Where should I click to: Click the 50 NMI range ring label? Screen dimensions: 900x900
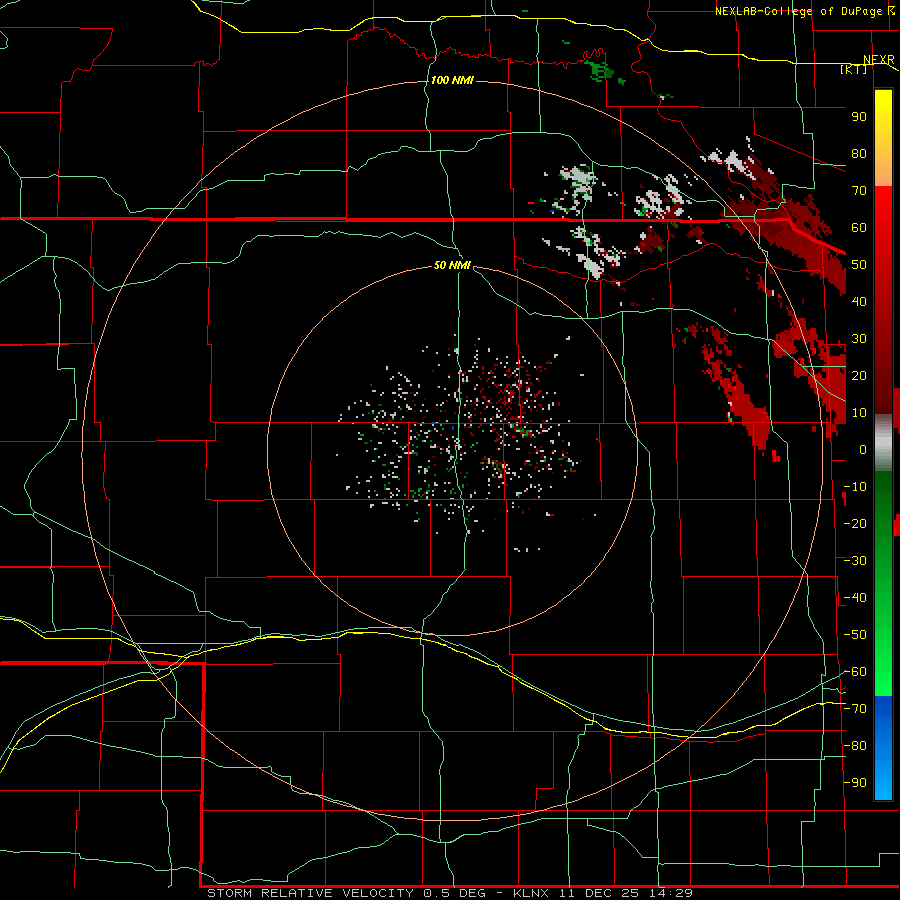pyautogui.click(x=452, y=265)
